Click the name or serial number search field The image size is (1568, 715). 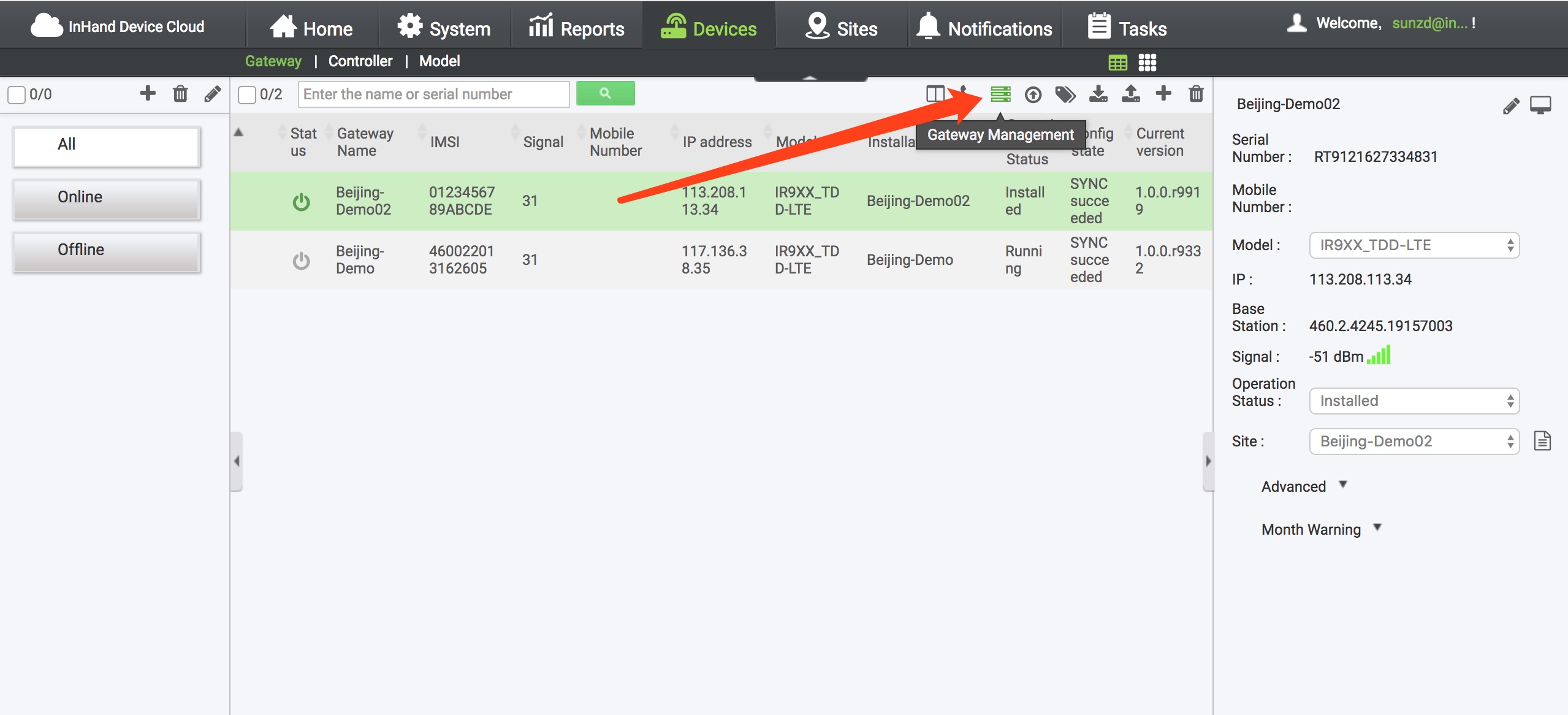433,94
